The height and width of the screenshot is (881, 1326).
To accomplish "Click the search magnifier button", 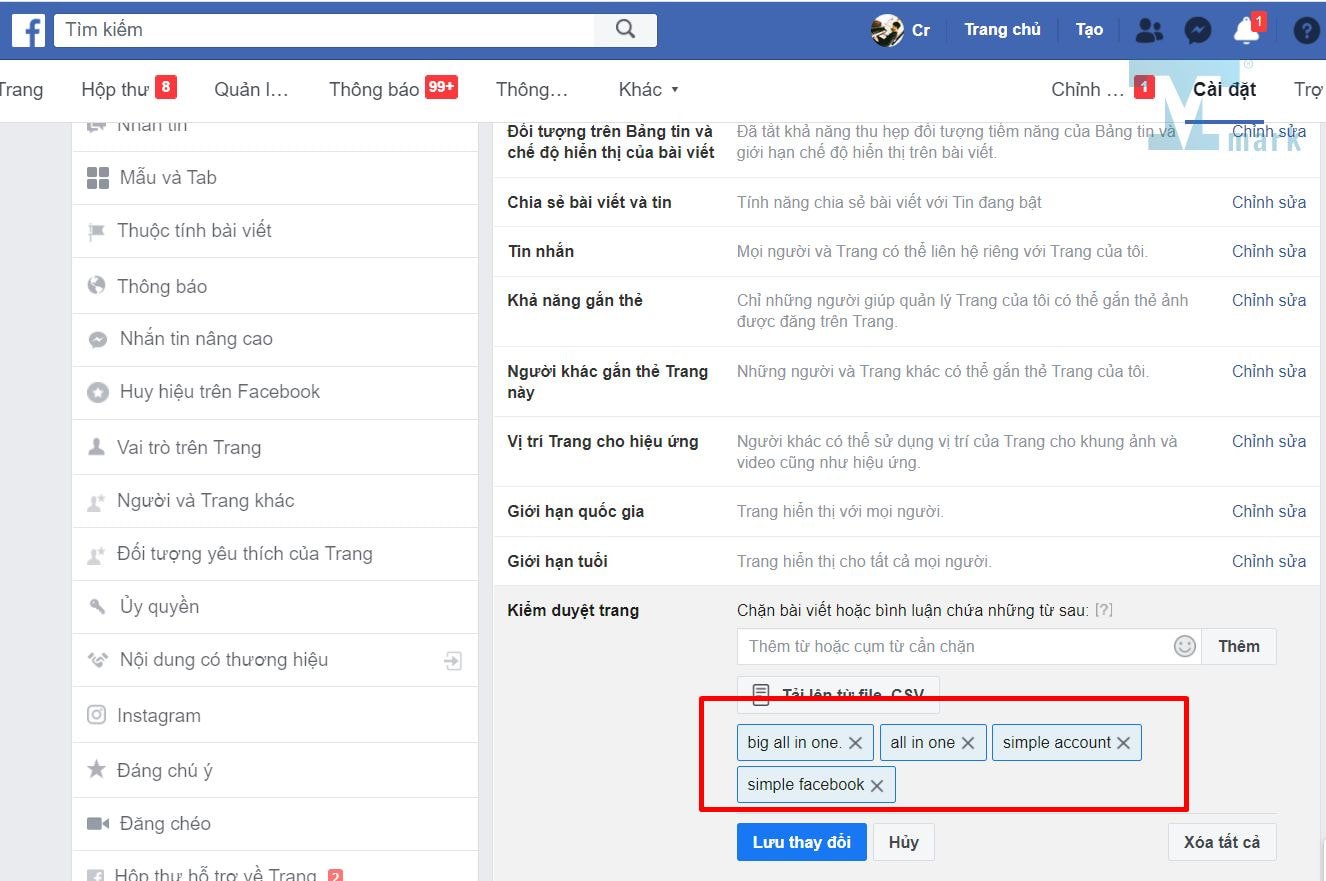I will click(x=625, y=30).
